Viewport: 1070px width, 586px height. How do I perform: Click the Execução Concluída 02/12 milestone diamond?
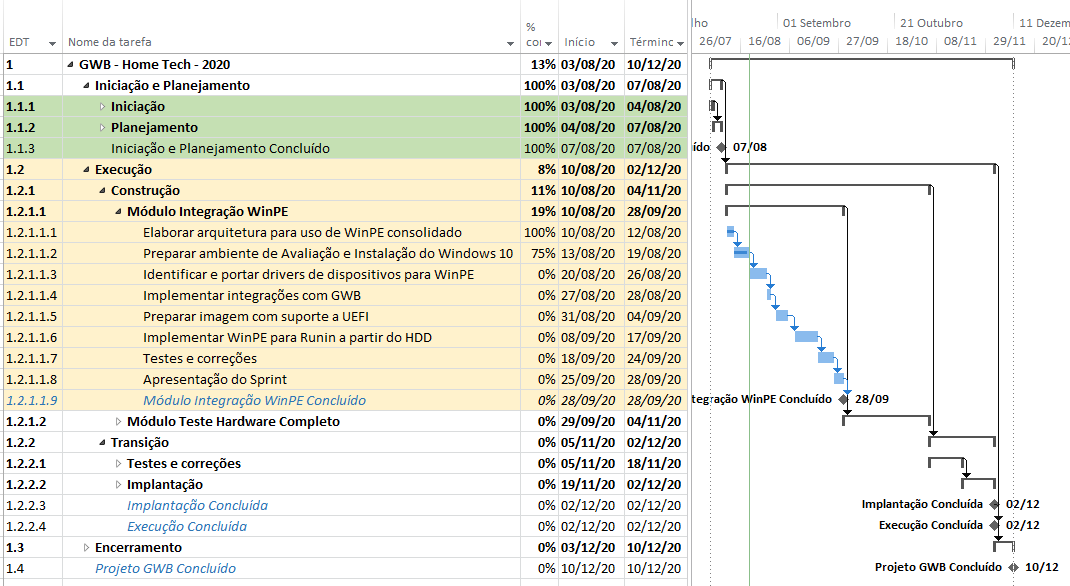pos(994,525)
